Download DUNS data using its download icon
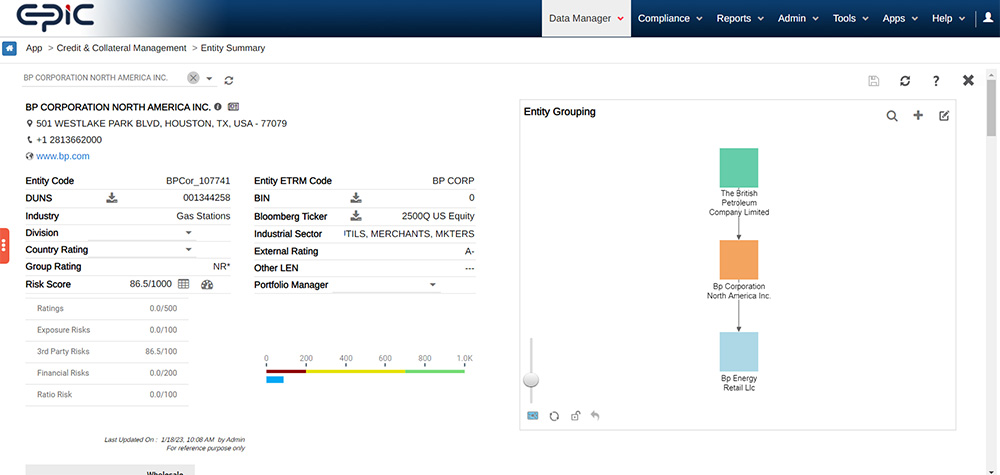The height and width of the screenshot is (475, 1000). coord(112,198)
